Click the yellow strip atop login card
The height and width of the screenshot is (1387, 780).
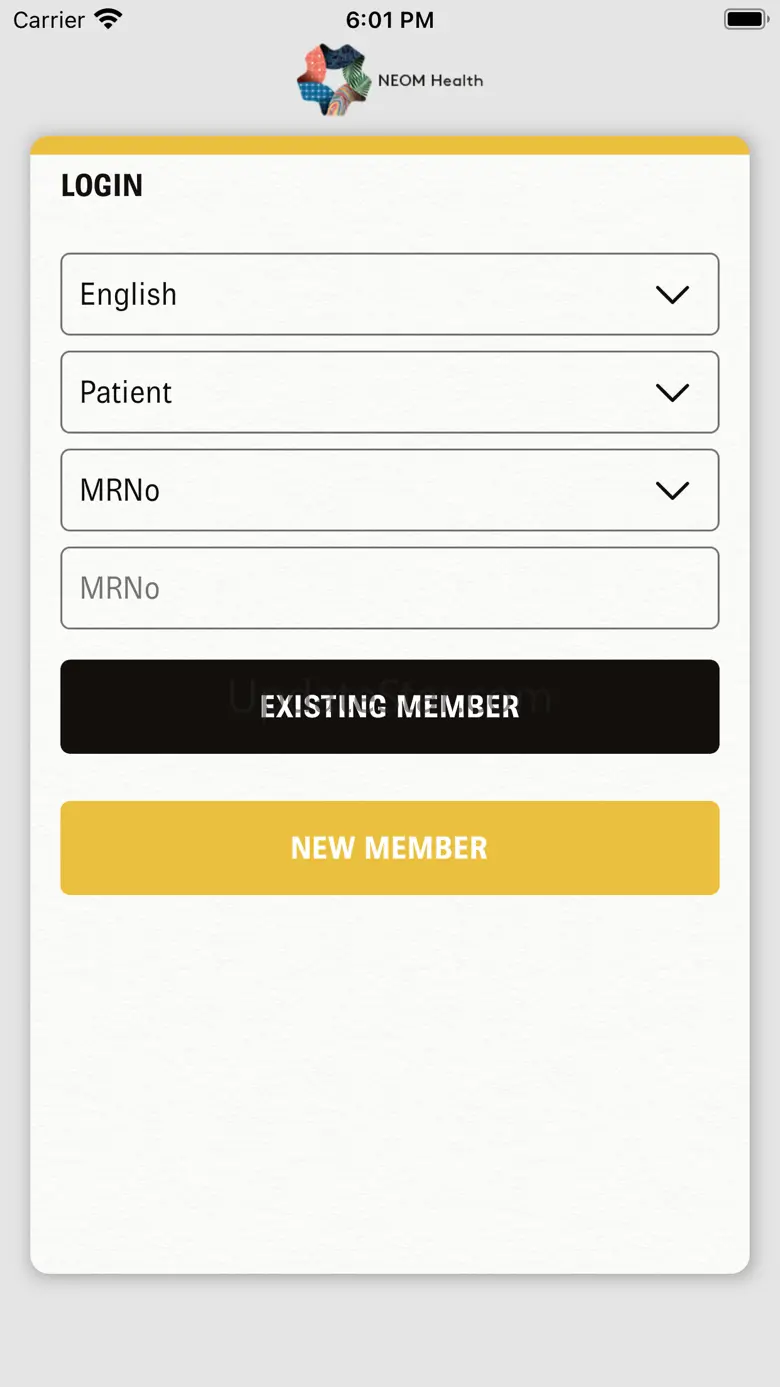point(390,146)
